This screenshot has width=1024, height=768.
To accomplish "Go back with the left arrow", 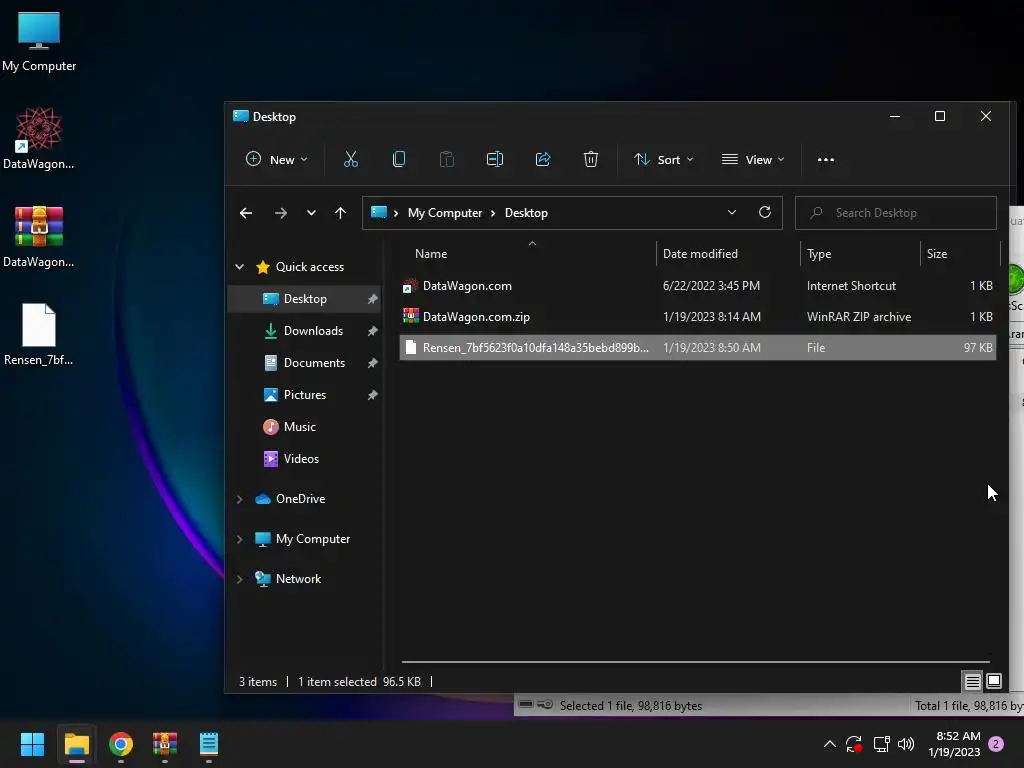I will 246,213.
